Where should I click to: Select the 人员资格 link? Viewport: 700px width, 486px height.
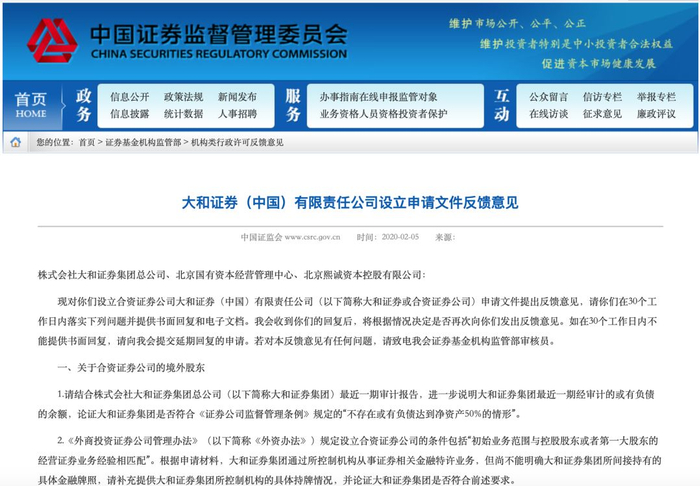(379, 114)
